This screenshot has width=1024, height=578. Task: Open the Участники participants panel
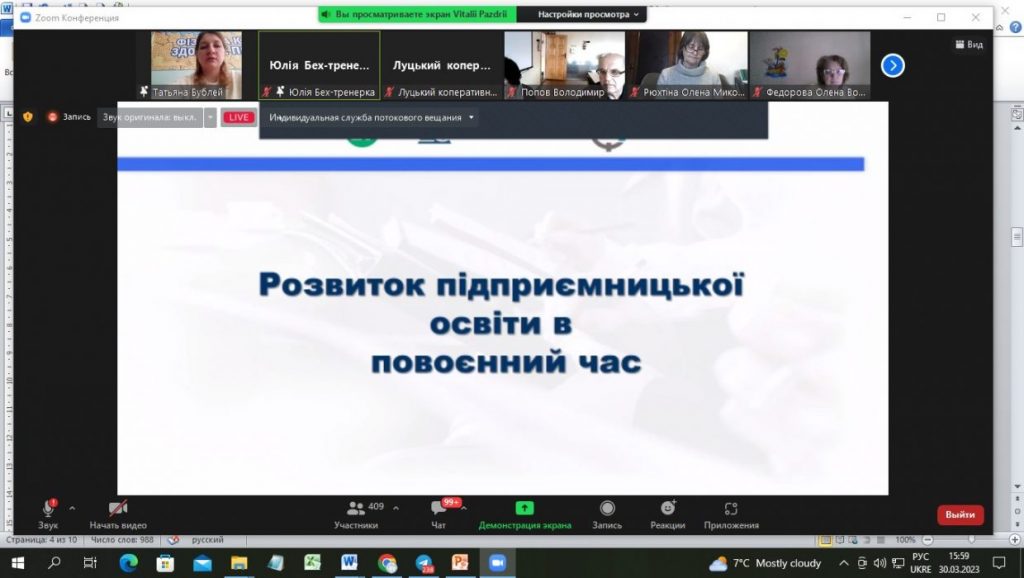(x=355, y=510)
